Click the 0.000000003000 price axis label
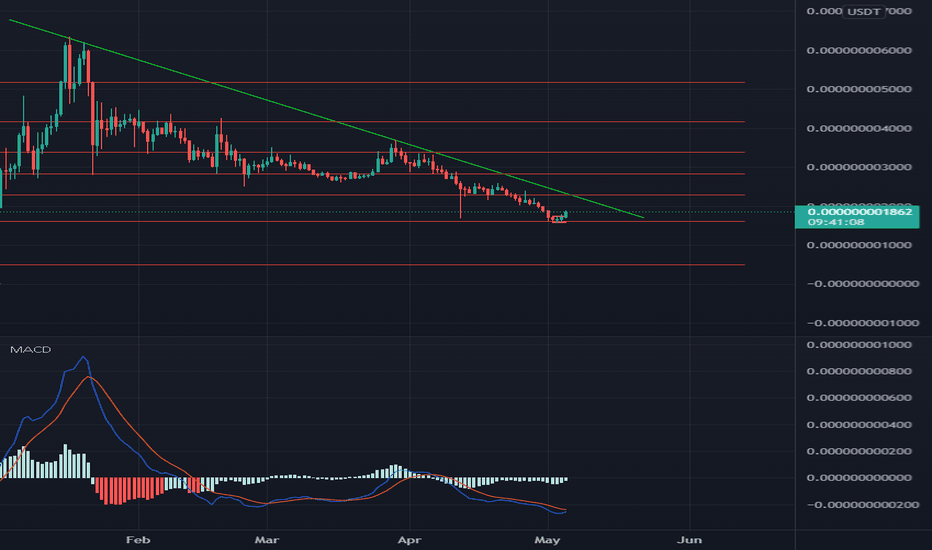This screenshot has height=550, width=932. point(859,167)
